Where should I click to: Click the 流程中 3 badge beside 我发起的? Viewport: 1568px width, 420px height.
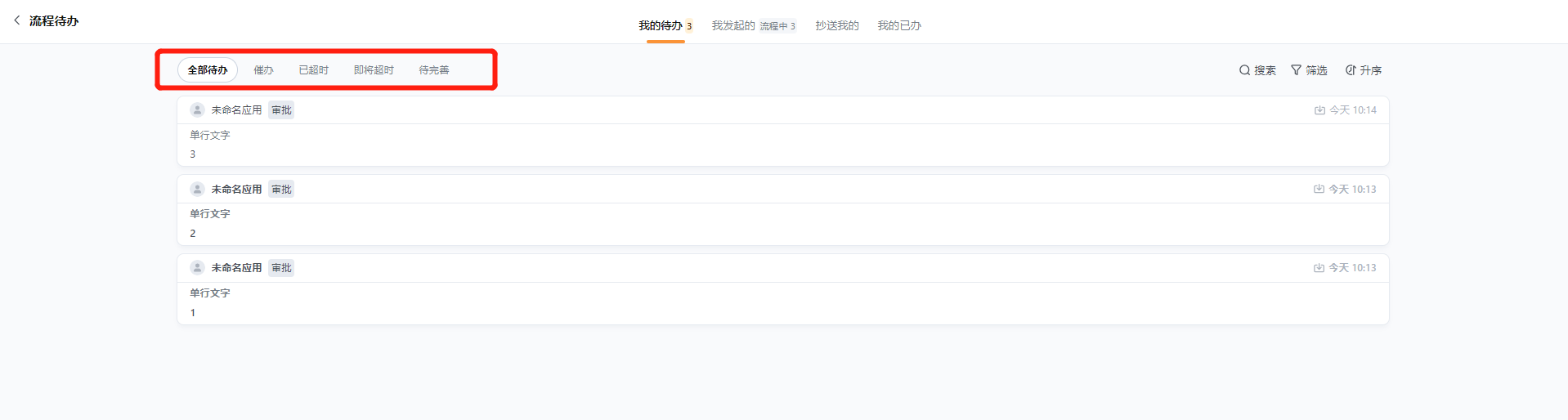(777, 26)
